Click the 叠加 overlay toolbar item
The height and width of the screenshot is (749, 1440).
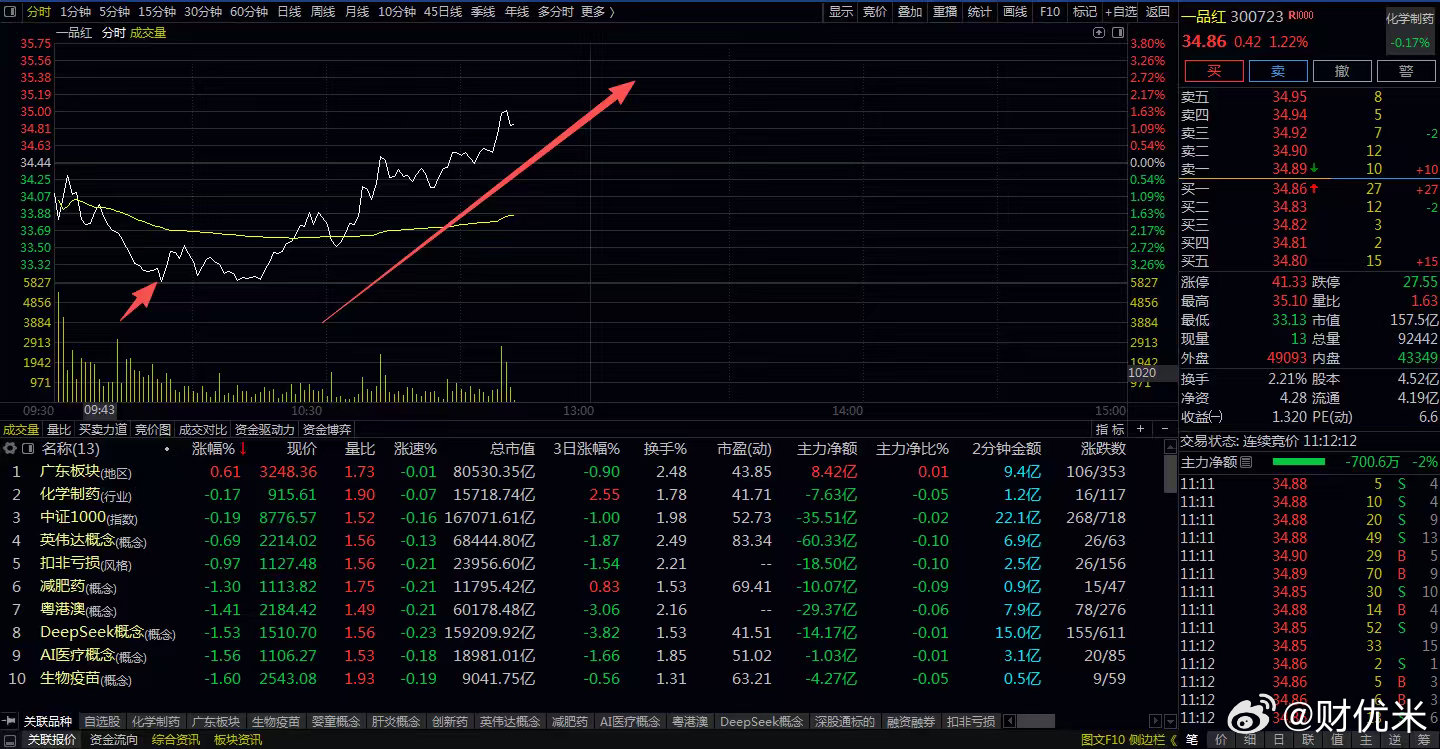pyautogui.click(x=910, y=12)
